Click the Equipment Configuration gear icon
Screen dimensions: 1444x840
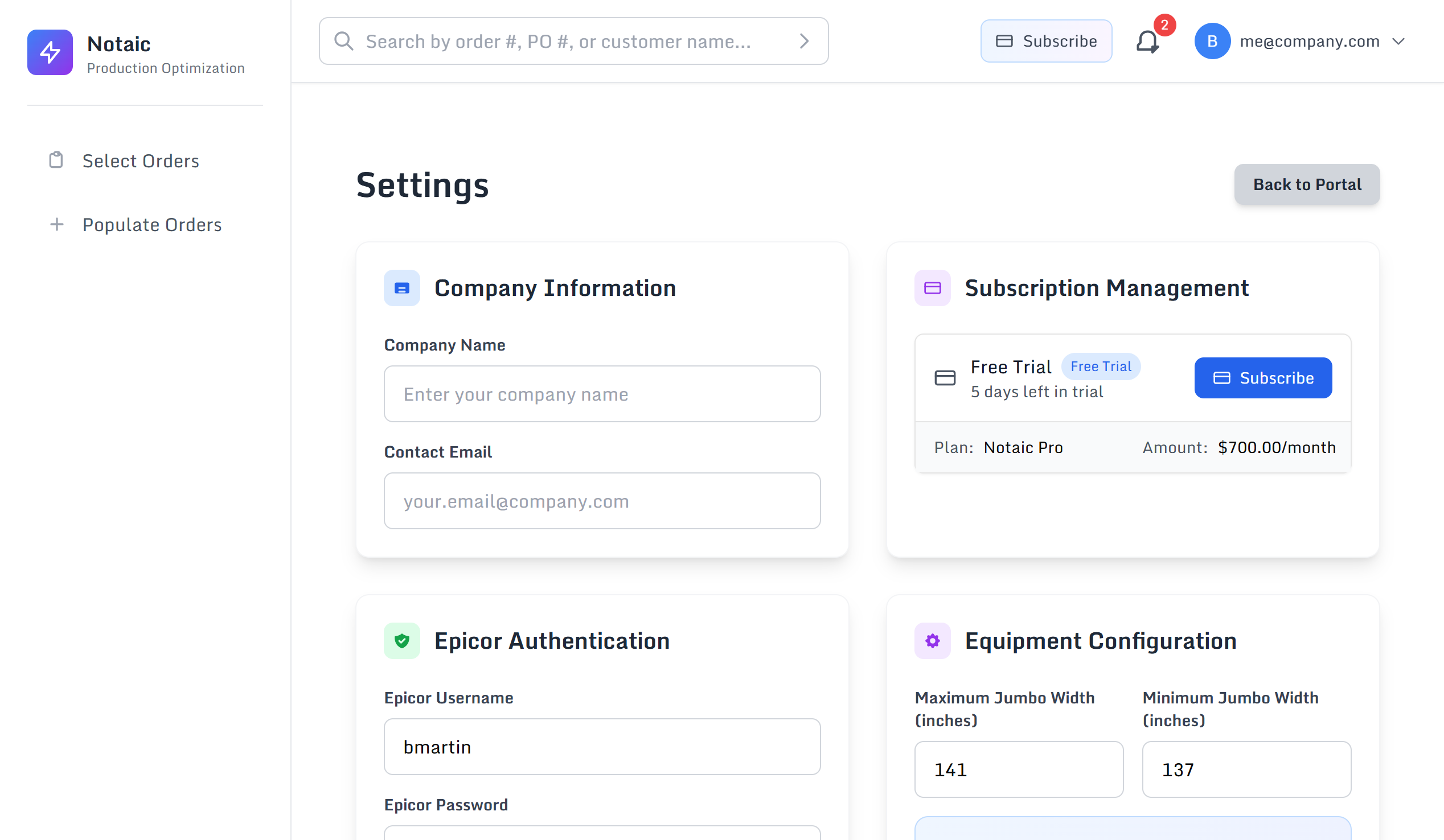point(933,641)
